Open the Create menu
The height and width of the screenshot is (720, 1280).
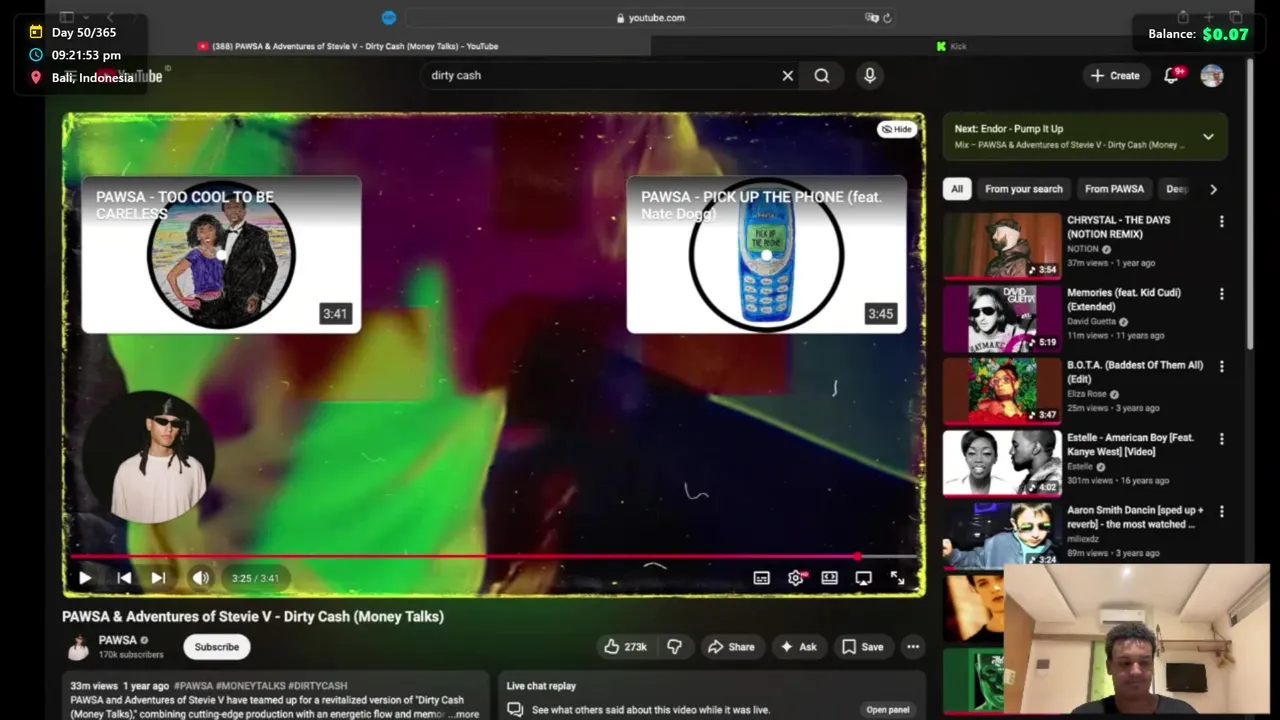(1115, 75)
